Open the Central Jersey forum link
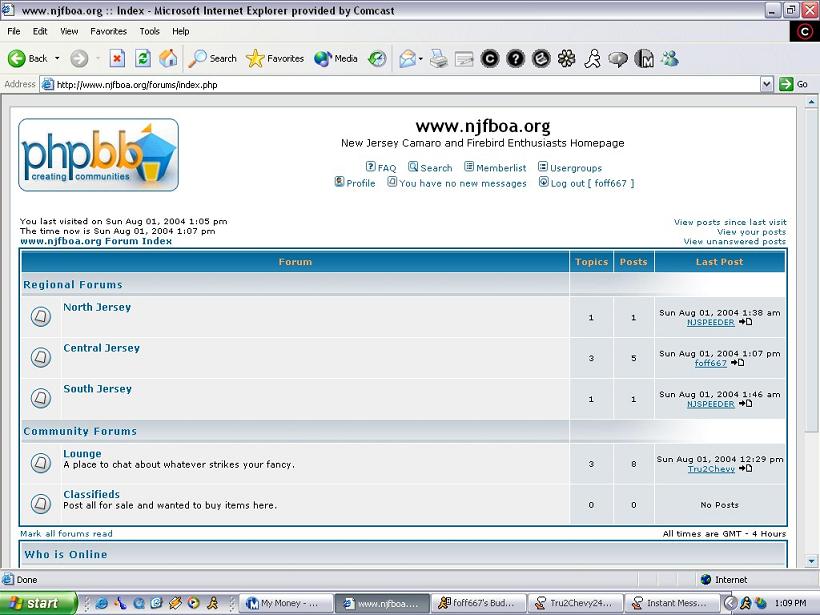820x615 pixels. (x=101, y=348)
